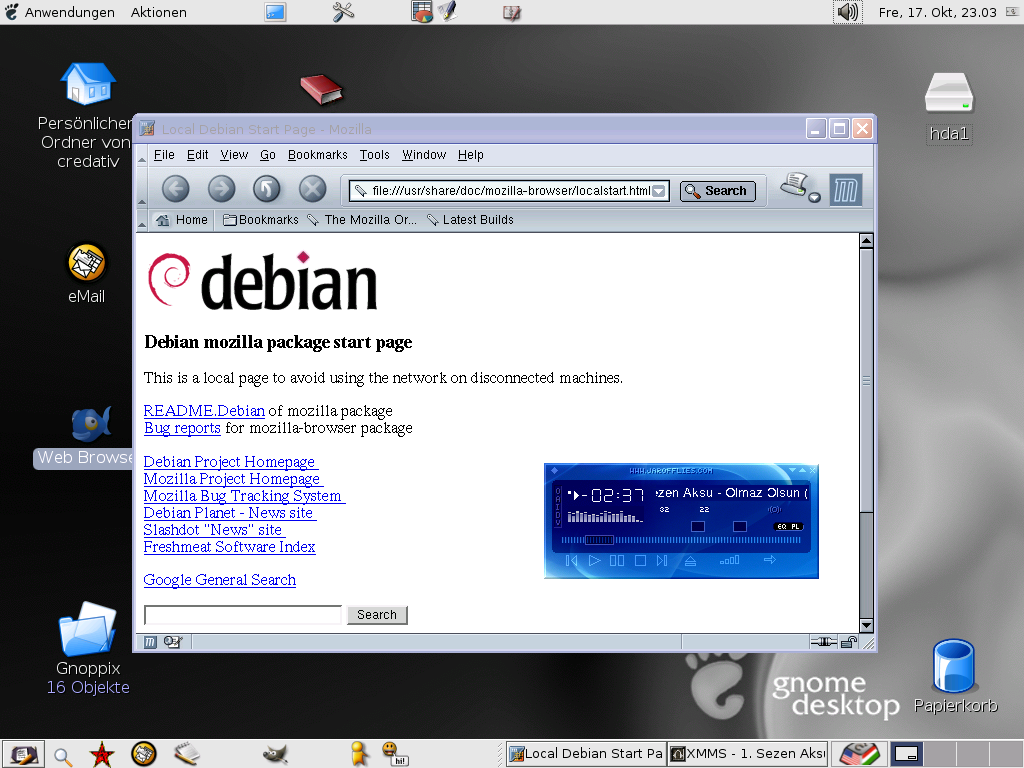The image size is (1024, 768).
Task: Open the Mail component icon in status bar
Action: 173,642
